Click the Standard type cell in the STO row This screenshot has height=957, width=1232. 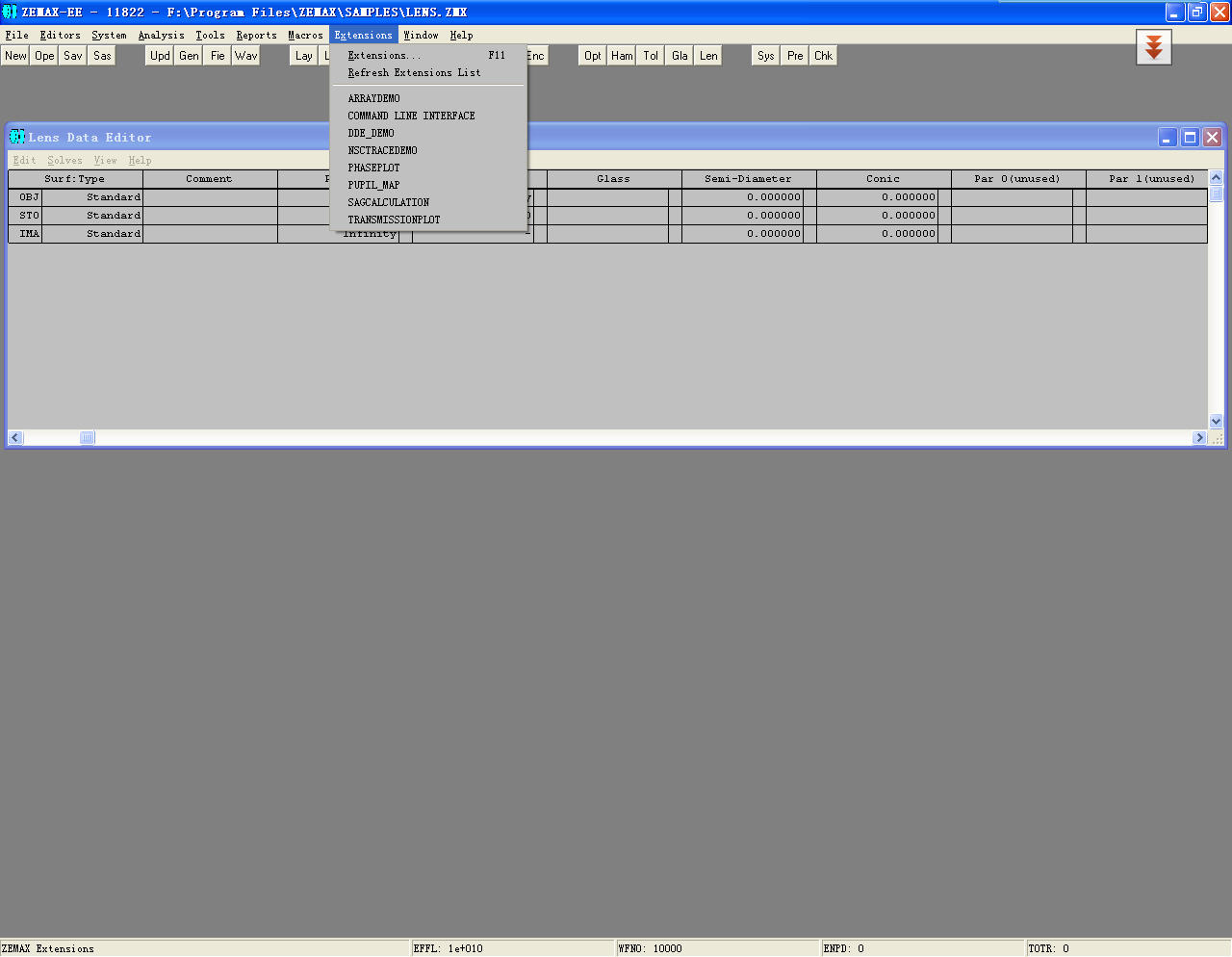click(92, 216)
